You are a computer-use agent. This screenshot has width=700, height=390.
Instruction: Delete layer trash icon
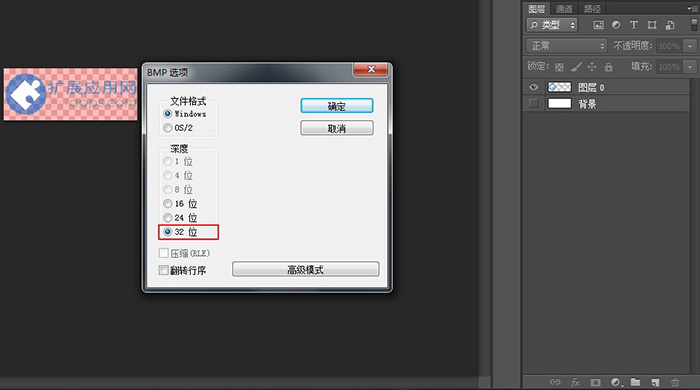coord(675,382)
